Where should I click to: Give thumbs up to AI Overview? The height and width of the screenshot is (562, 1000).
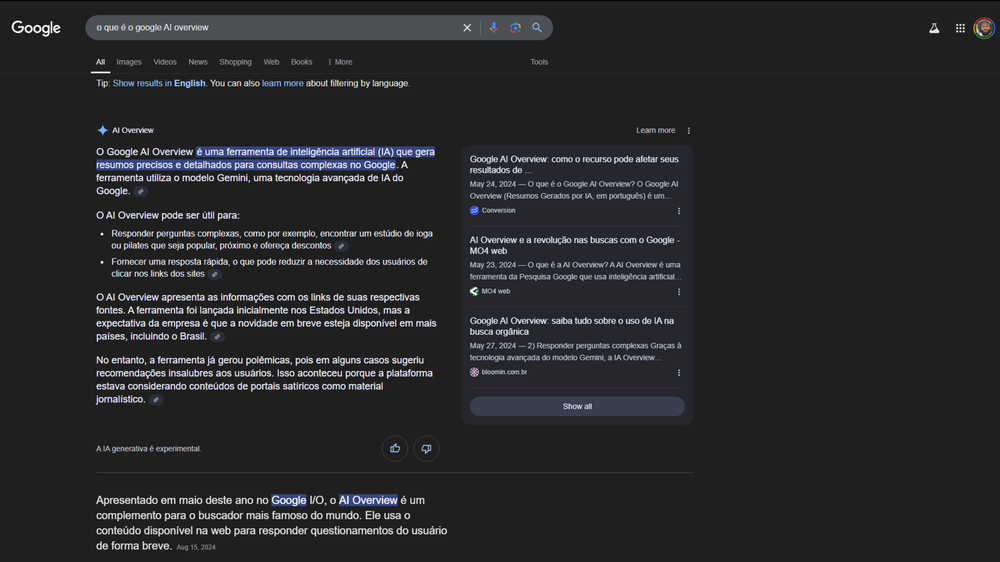(x=395, y=448)
